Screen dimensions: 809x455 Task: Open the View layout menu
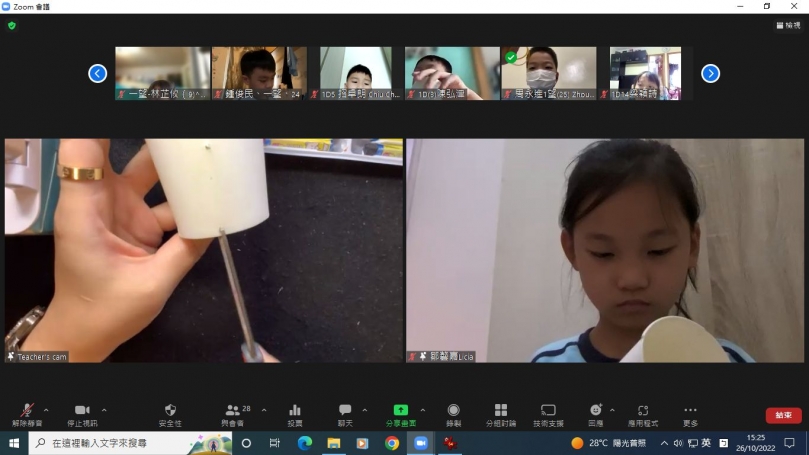[x=787, y=25]
